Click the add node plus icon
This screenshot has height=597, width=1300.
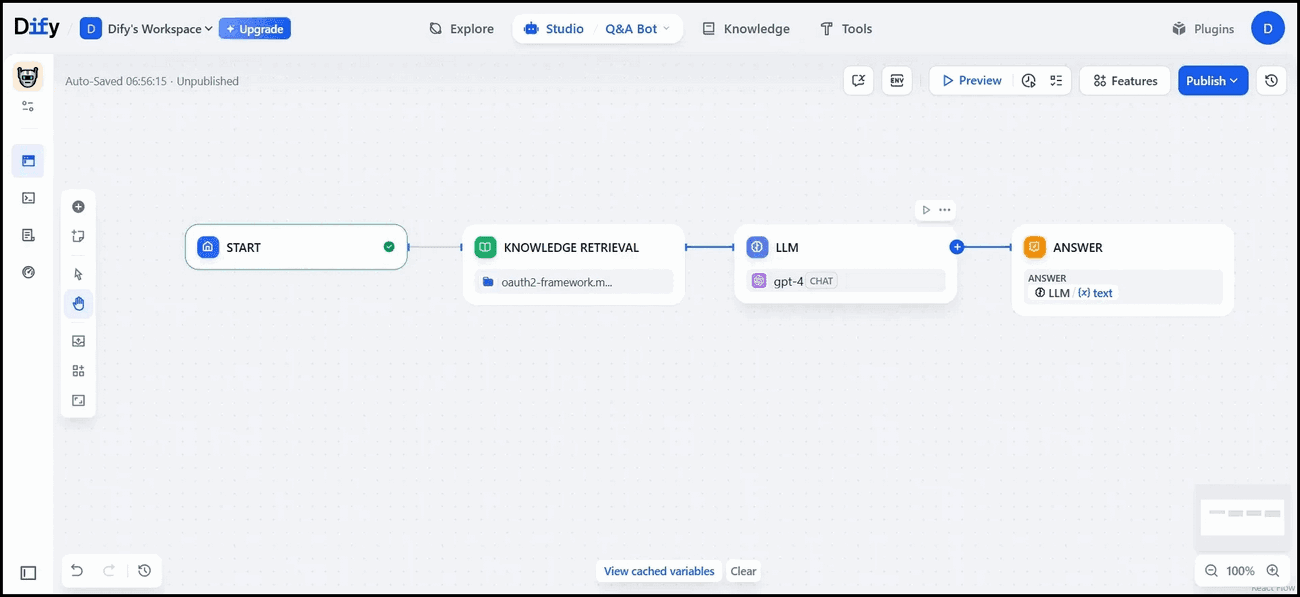tap(78, 207)
